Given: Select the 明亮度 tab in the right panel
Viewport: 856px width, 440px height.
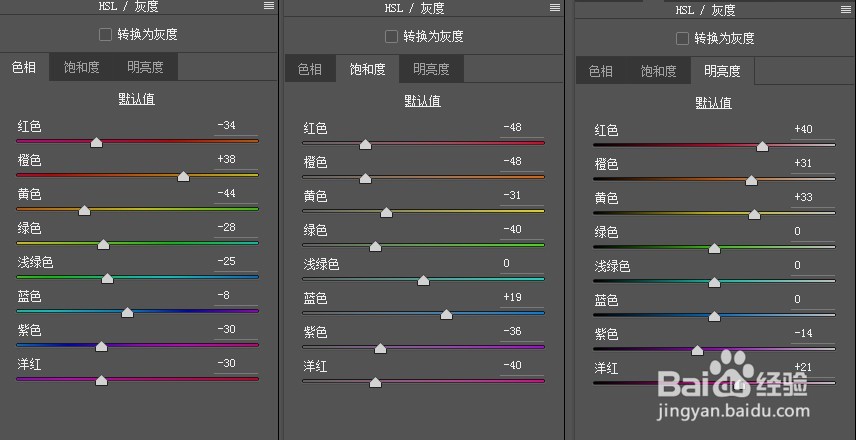Looking at the screenshot, I should pyautogui.click(x=722, y=71).
